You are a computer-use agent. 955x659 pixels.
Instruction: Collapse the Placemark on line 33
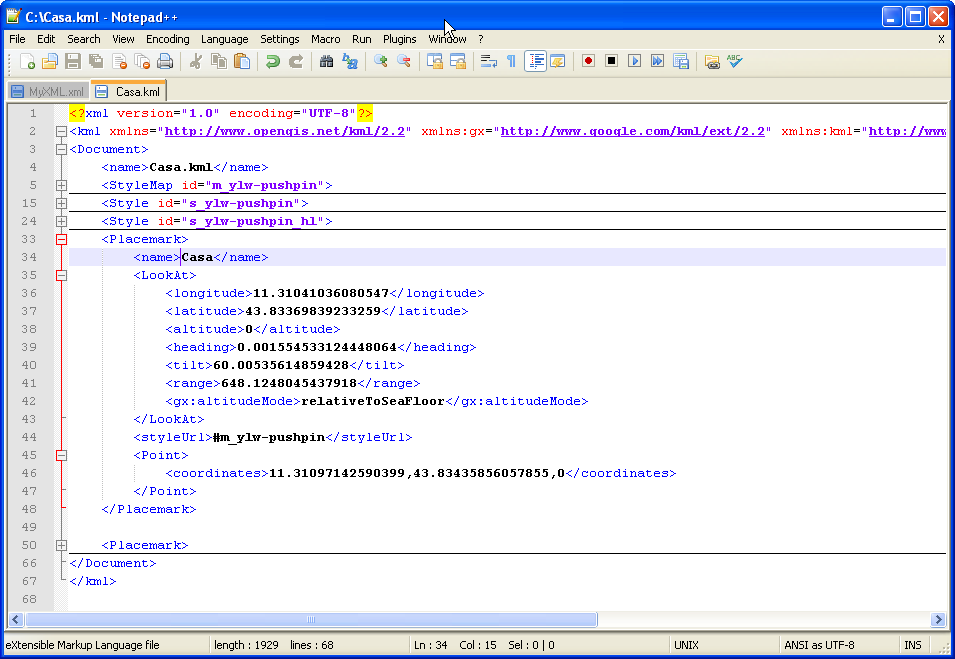pyautogui.click(x=61, y=239)
